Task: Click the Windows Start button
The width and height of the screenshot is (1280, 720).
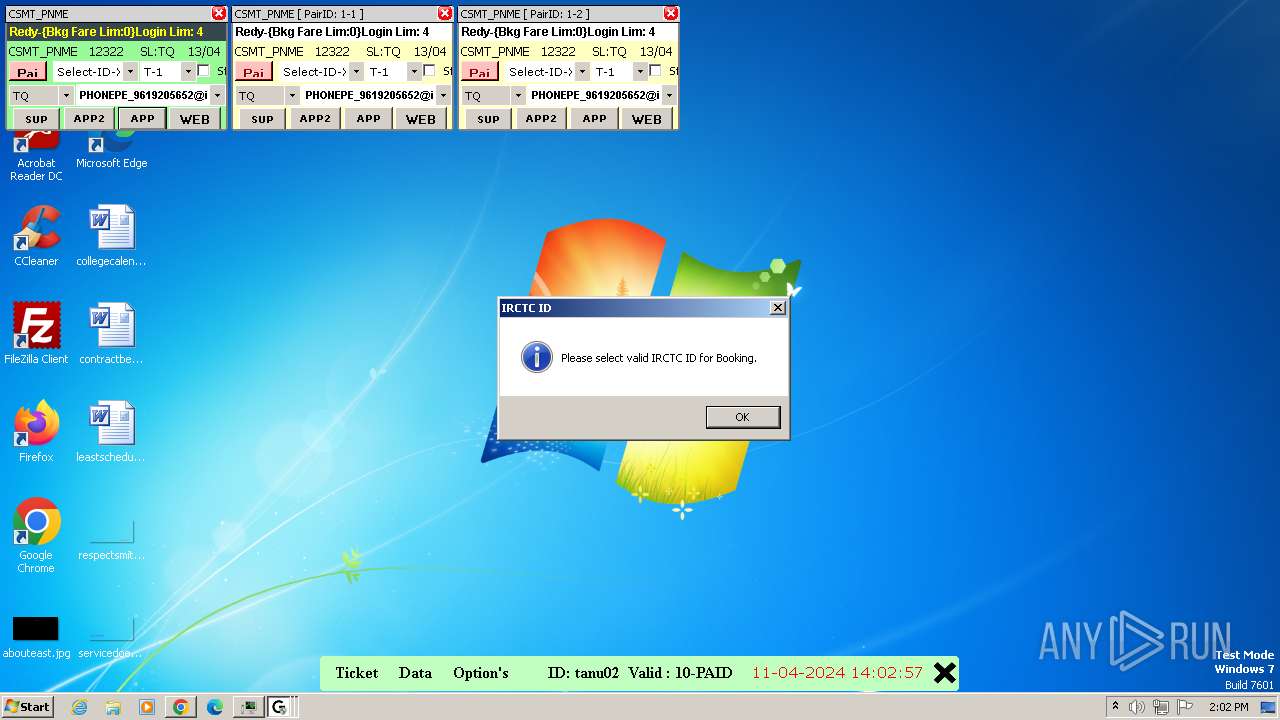Action: pyautogui.click(x=28, y=707)
